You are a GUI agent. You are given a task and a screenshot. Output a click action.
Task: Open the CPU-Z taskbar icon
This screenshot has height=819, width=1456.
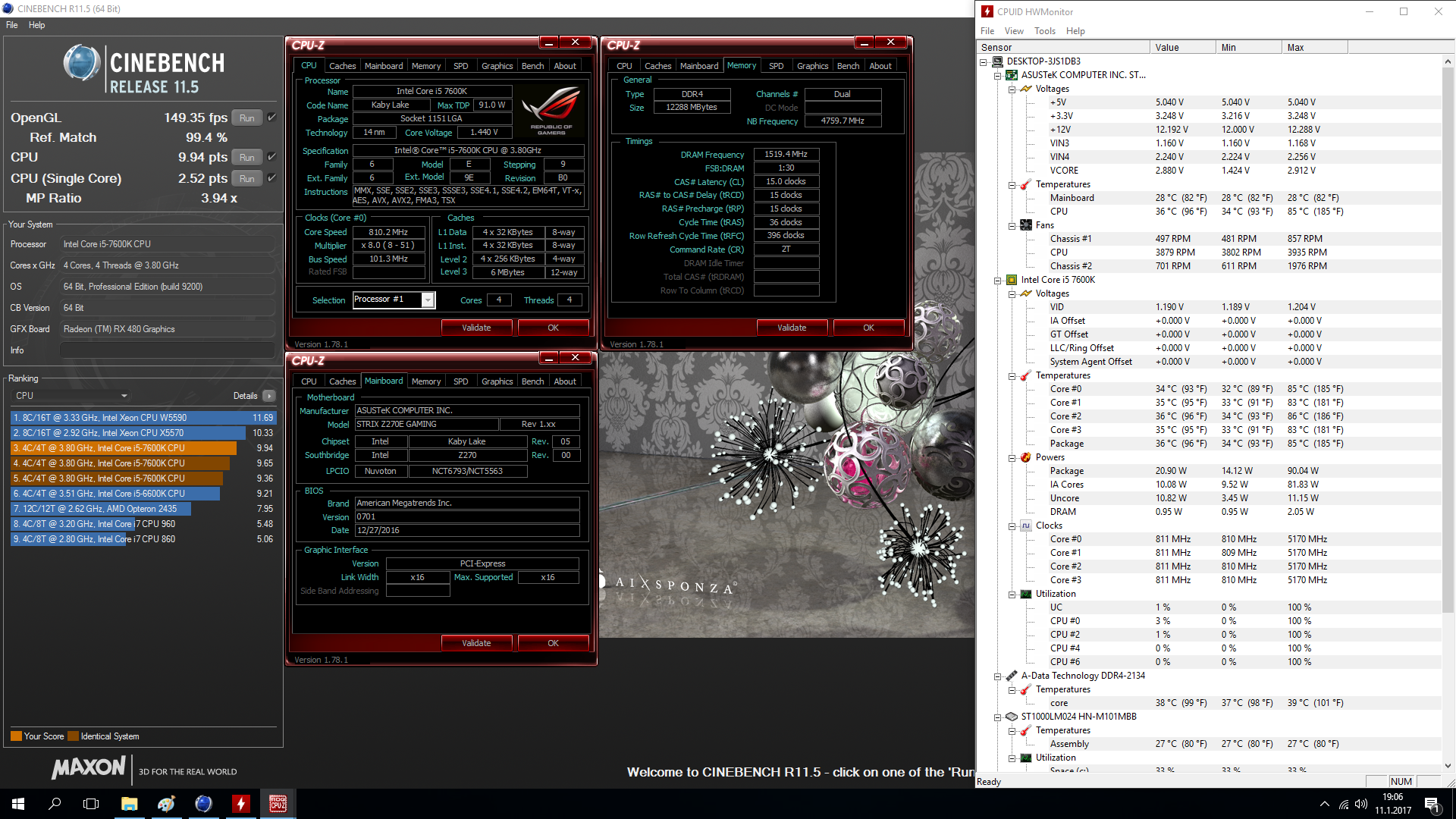[x=278, y=804]
